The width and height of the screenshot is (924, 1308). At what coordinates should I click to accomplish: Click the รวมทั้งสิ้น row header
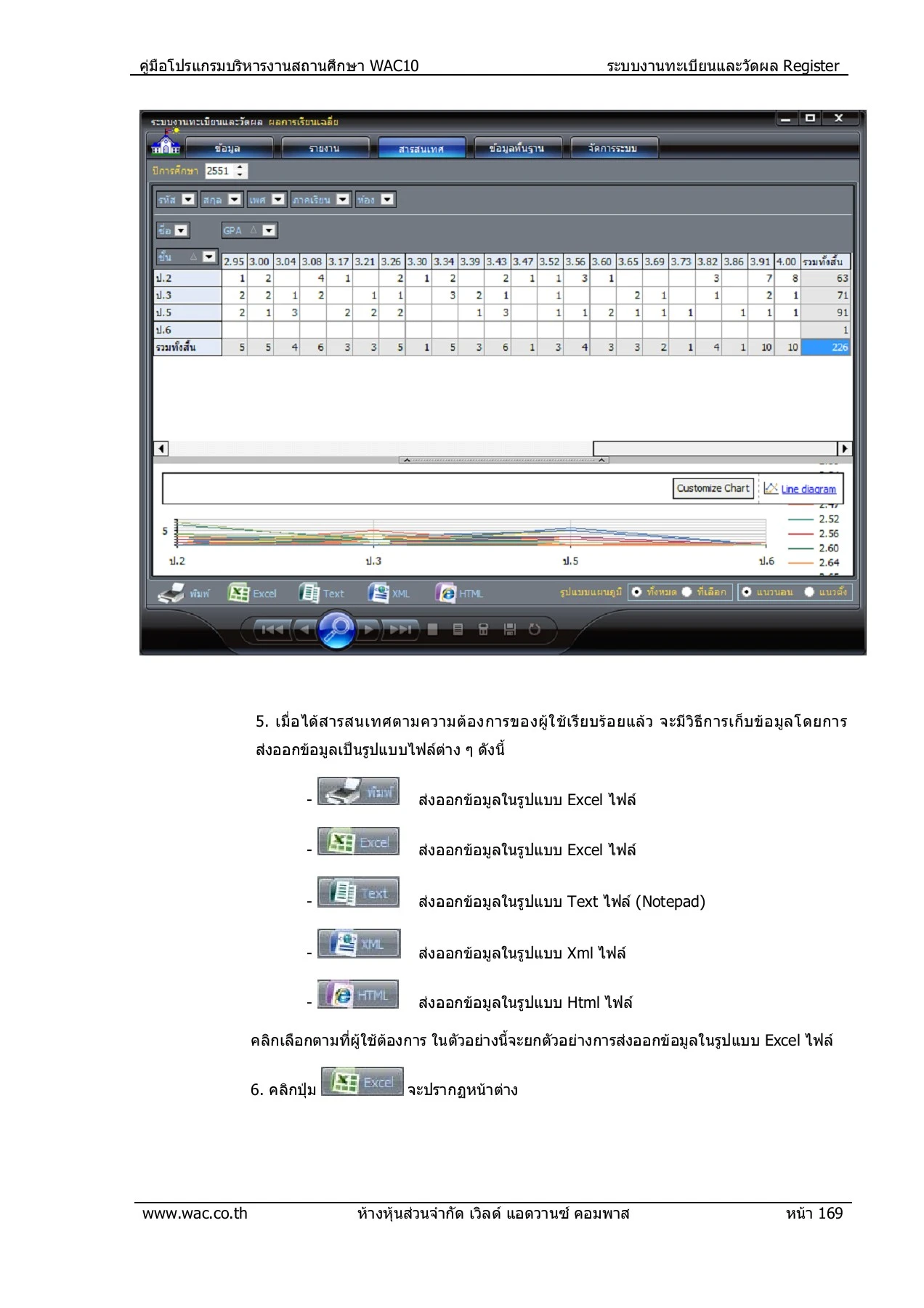coord(187,347)
